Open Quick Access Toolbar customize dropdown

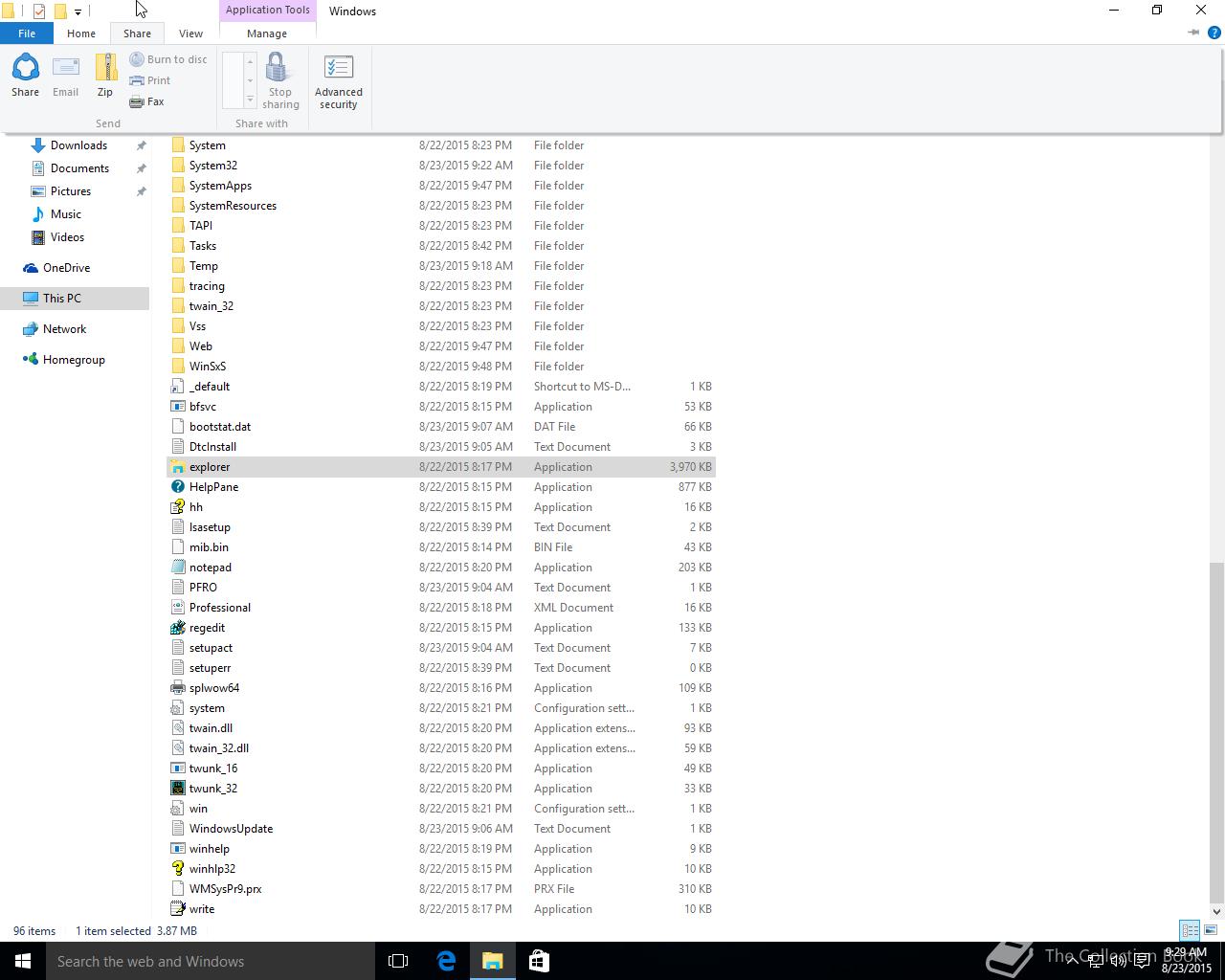click(78, 11)
